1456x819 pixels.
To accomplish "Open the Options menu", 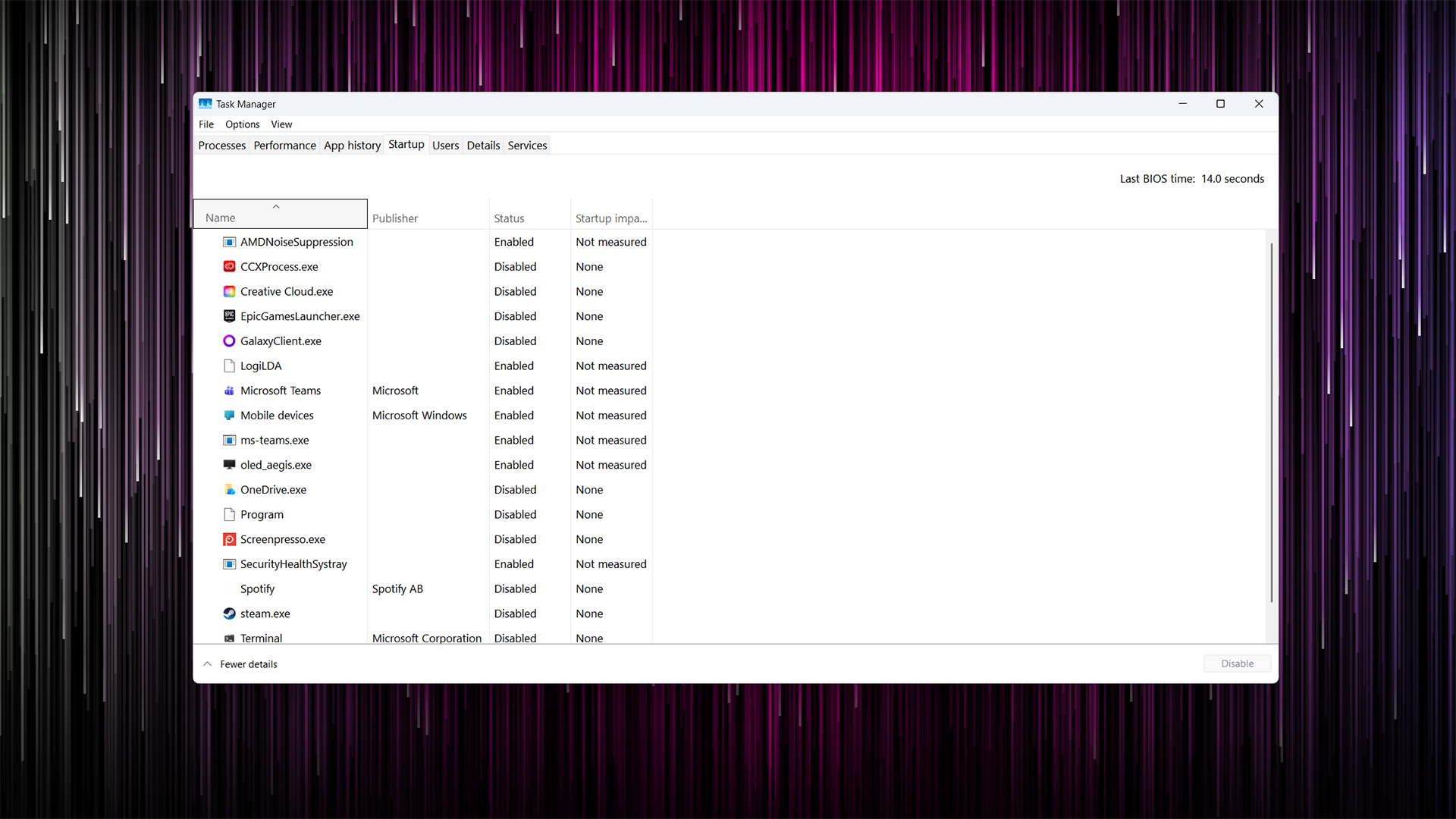I will tap(242, 124).
